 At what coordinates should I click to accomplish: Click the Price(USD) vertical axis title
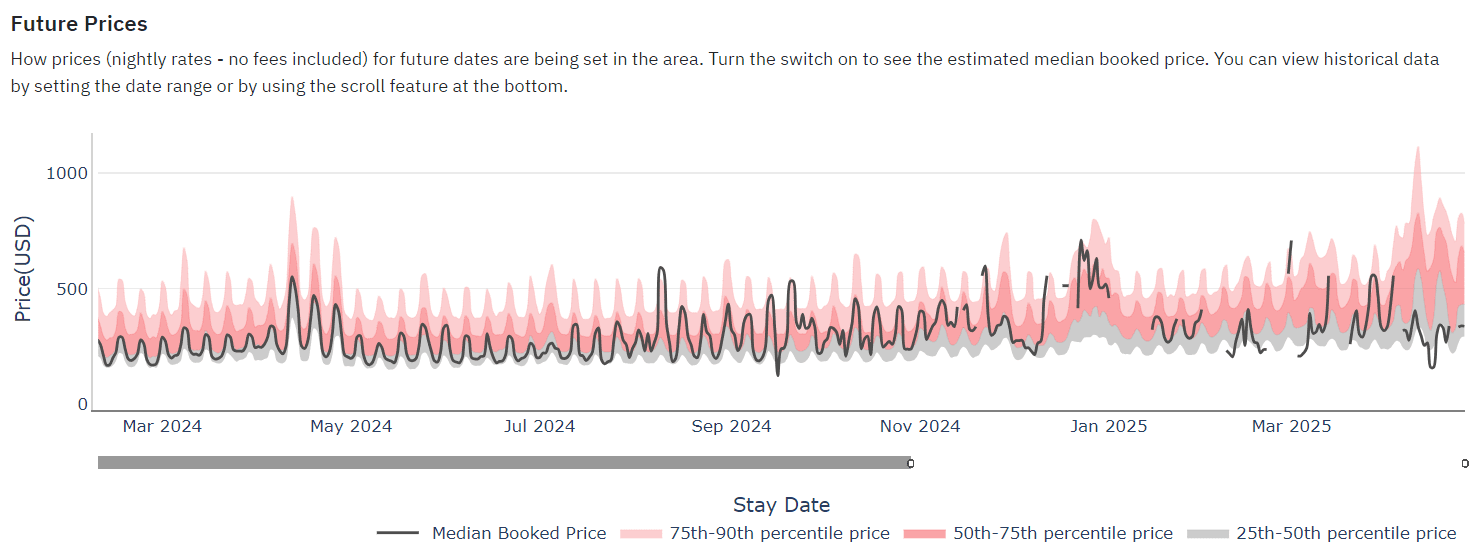[24, 268]
